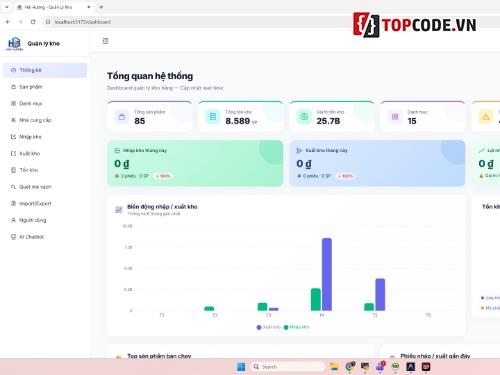Select Xuất kho in the sidebar menu

45,153
